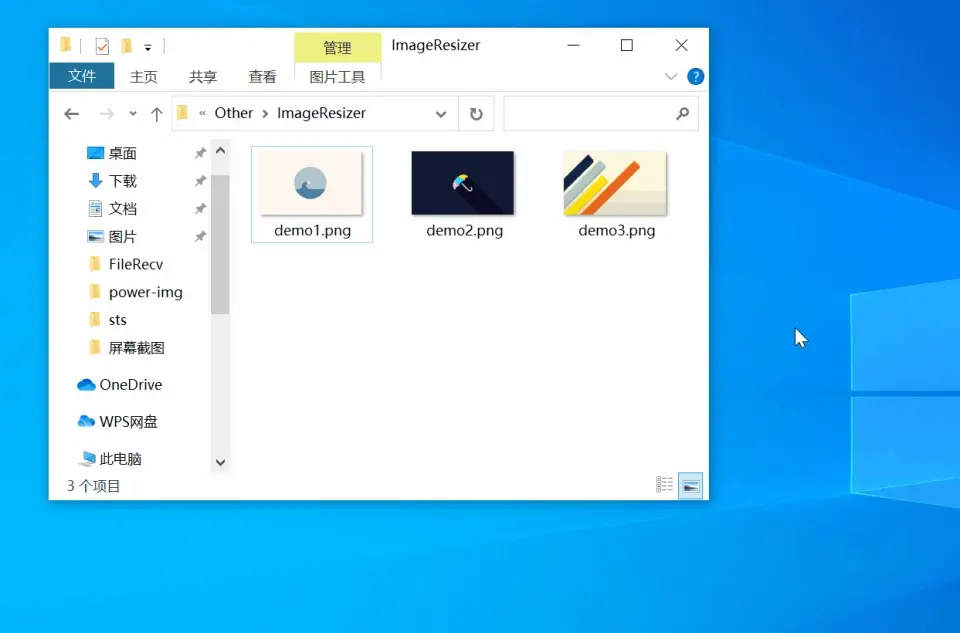The width and height of the screenshot is (960, 633).
Task: Open the 图片工具 ribbon tab
Action: click(x=337, y=77)
